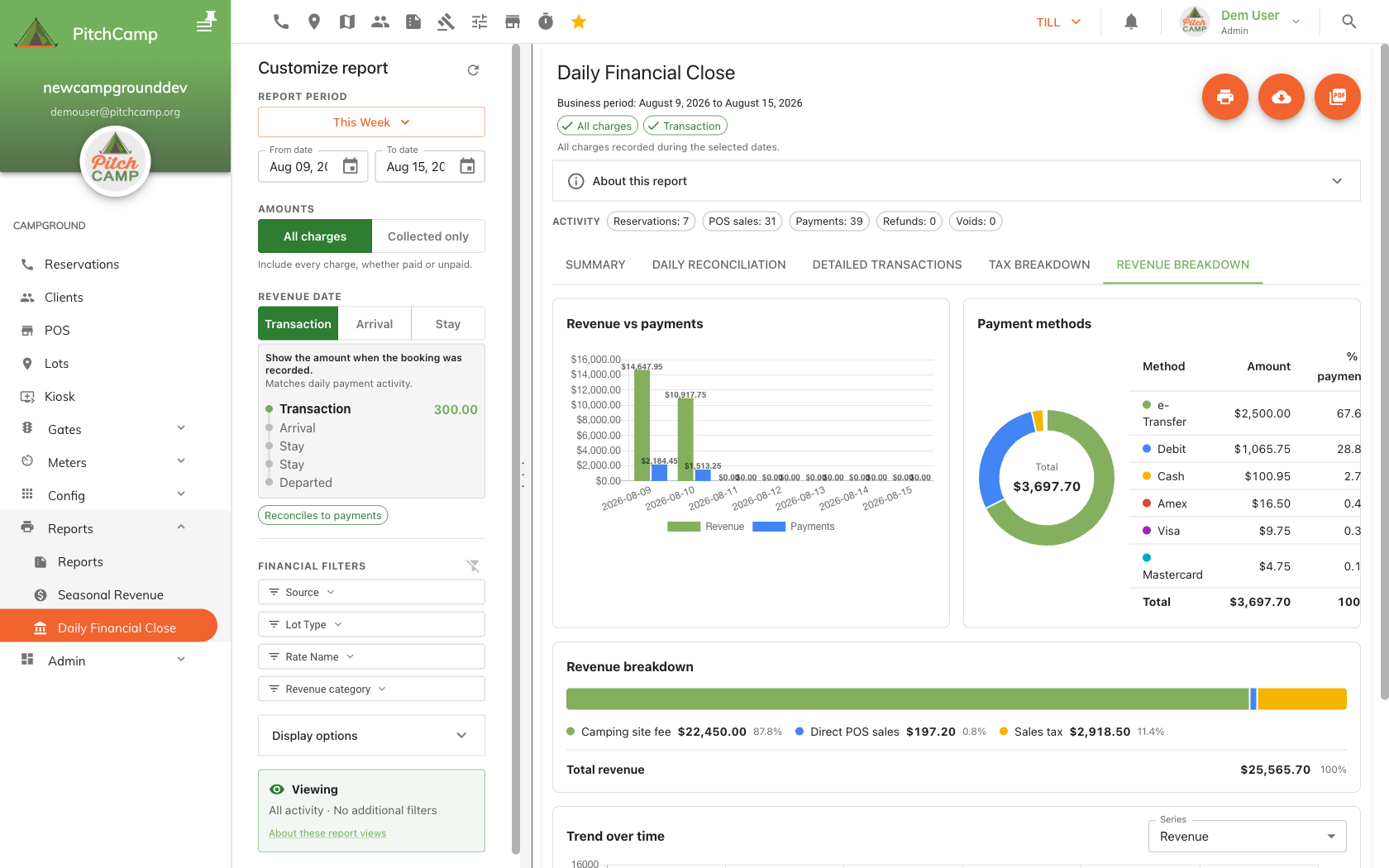This screenshot has width=1389, height=868.
Task: Follow the About these report views link
Action: 327,833
